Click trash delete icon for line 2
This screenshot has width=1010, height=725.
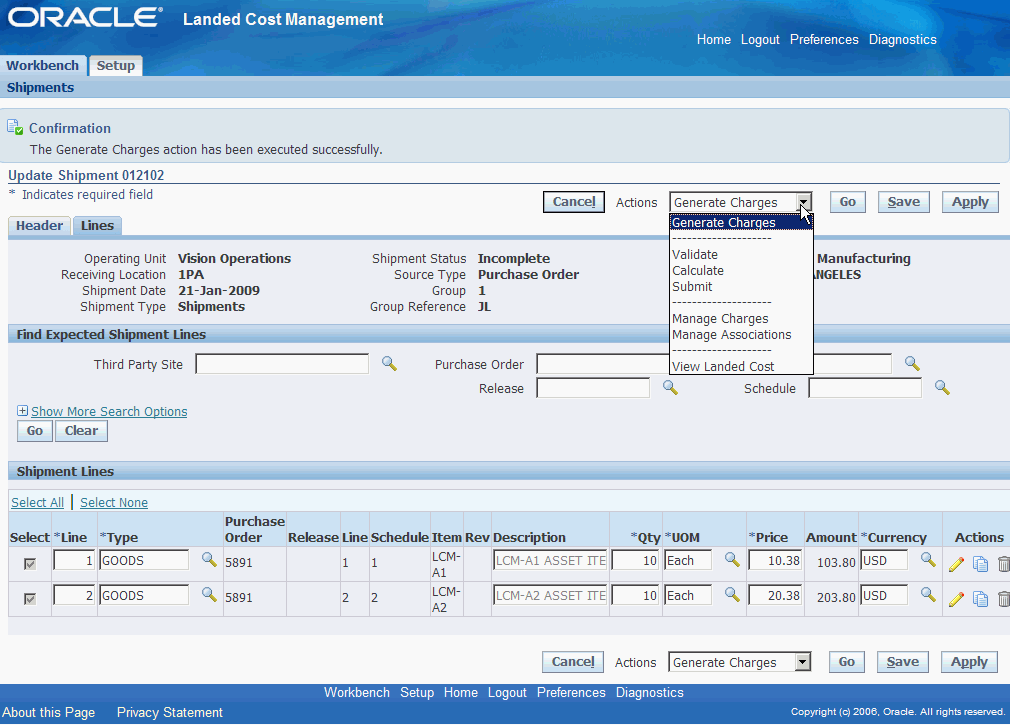(x=1004, y=599)
